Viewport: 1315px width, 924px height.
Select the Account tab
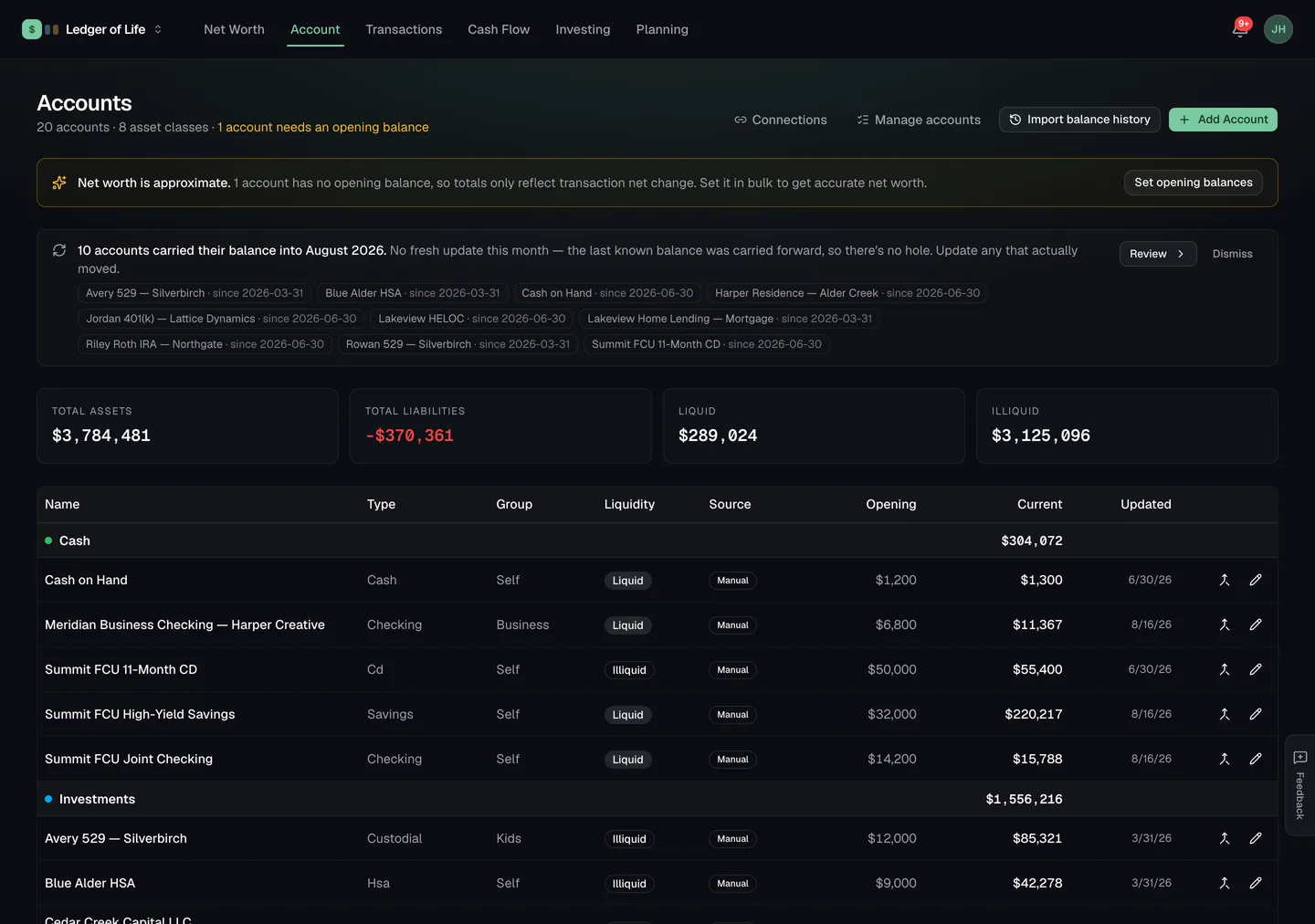[315, 29]
